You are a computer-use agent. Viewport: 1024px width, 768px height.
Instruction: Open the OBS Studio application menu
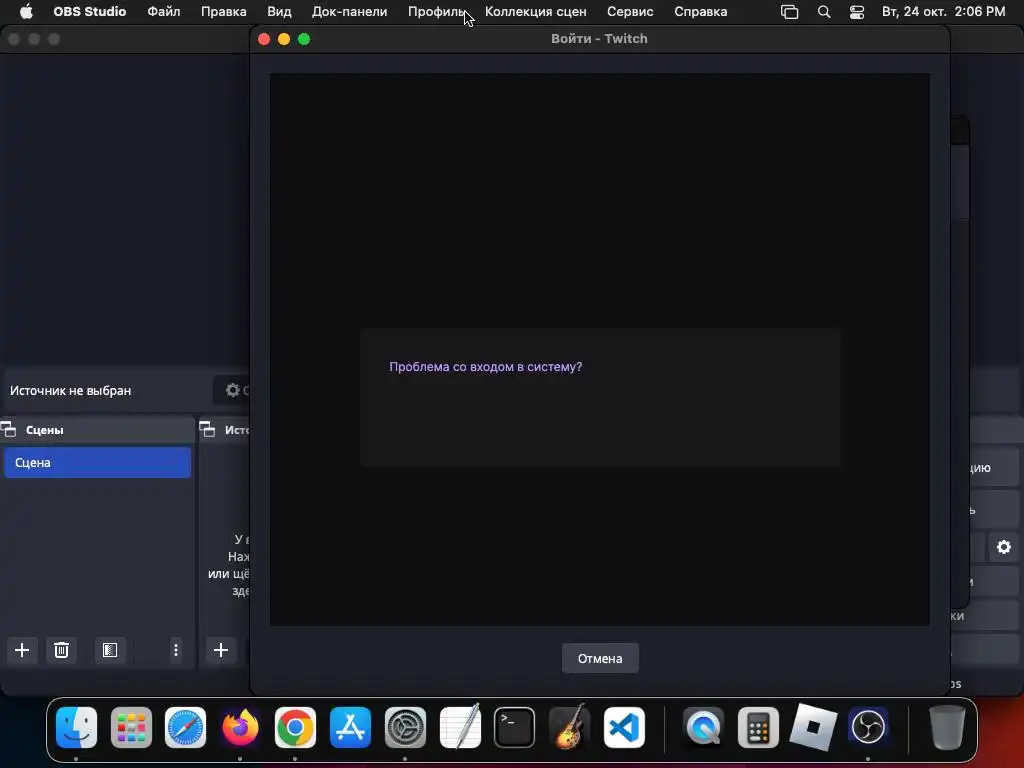click(89, 12)
